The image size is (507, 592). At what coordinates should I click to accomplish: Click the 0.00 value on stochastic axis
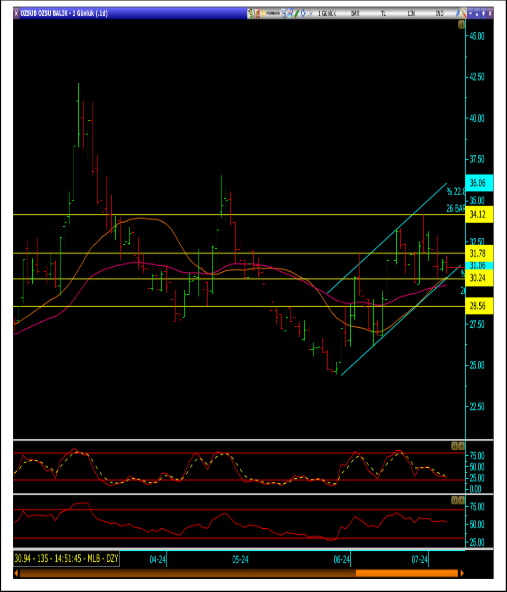pos(477,489)
